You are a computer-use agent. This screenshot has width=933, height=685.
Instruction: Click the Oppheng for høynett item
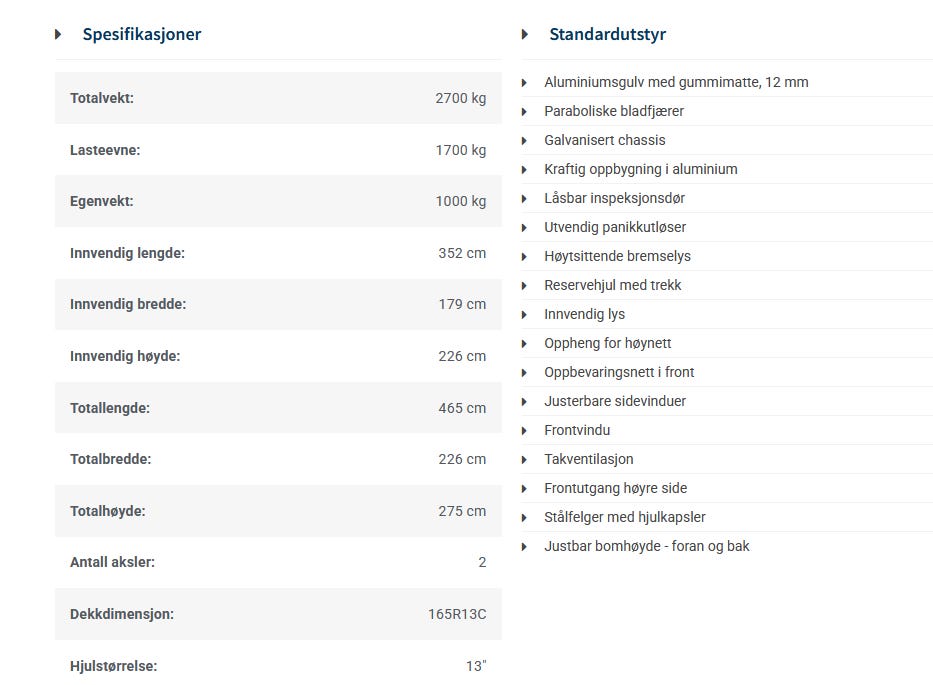coord(608,344)
